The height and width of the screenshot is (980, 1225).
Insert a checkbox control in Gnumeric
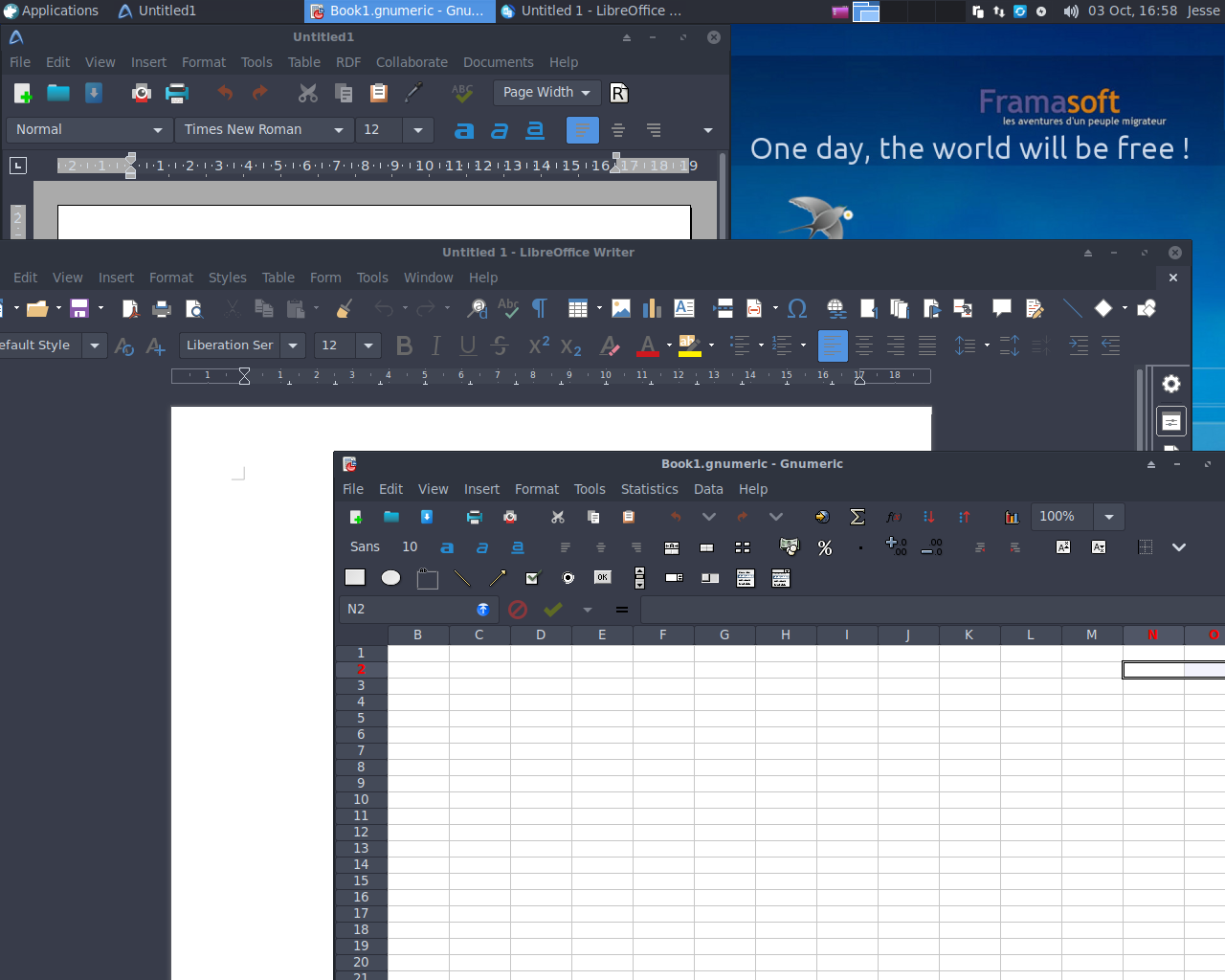pyautogui.click(x=533, y=578)
